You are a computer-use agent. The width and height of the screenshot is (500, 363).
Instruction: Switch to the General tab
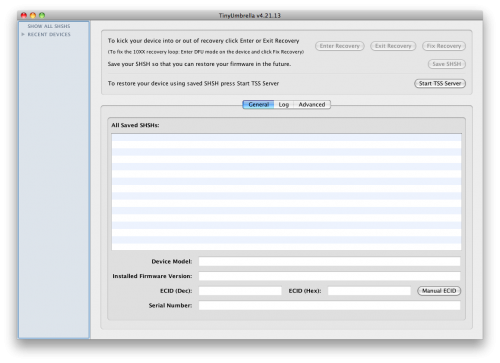click(258, 105)
